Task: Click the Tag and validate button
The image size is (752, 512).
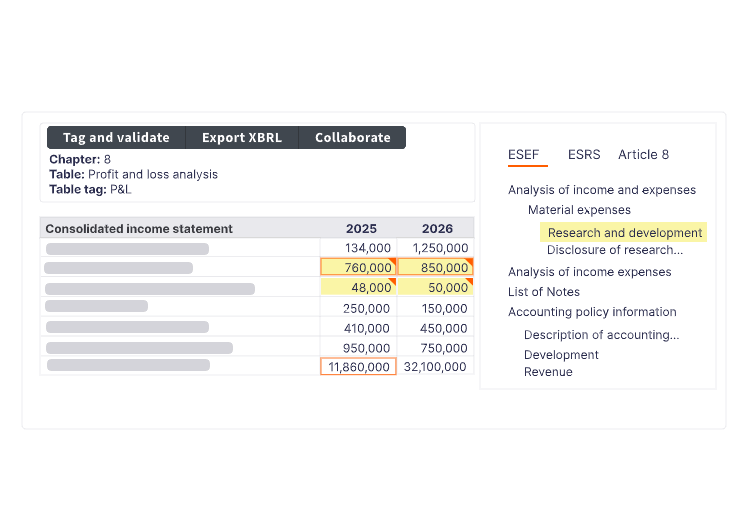Action: point(115,138)
